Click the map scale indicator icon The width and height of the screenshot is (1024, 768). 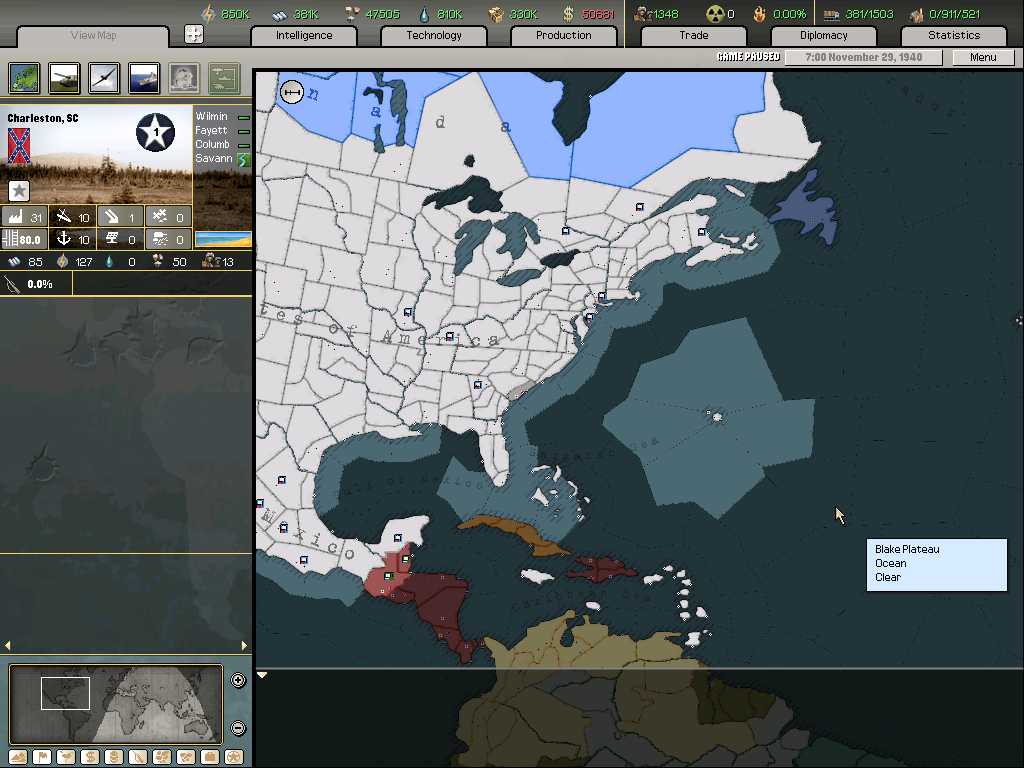pyautogui.click(x=292, y=92)
